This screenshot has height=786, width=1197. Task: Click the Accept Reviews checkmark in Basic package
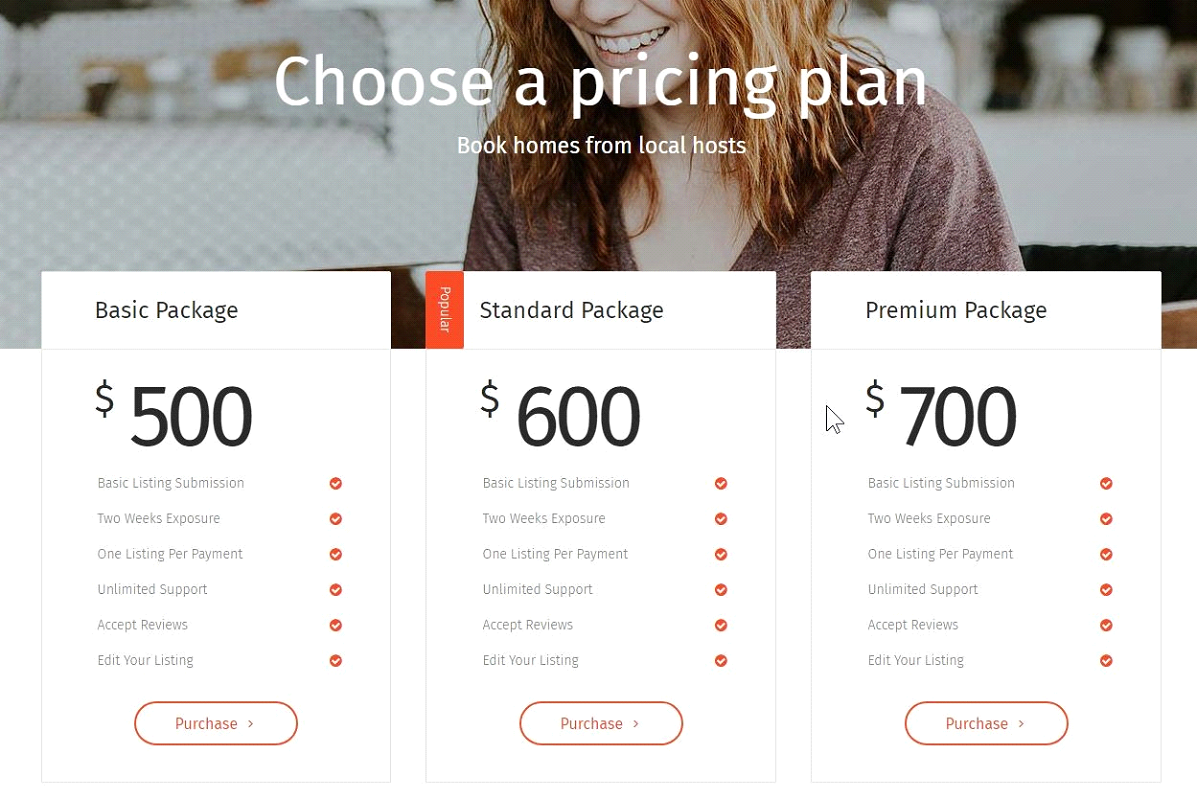point(336,625)
